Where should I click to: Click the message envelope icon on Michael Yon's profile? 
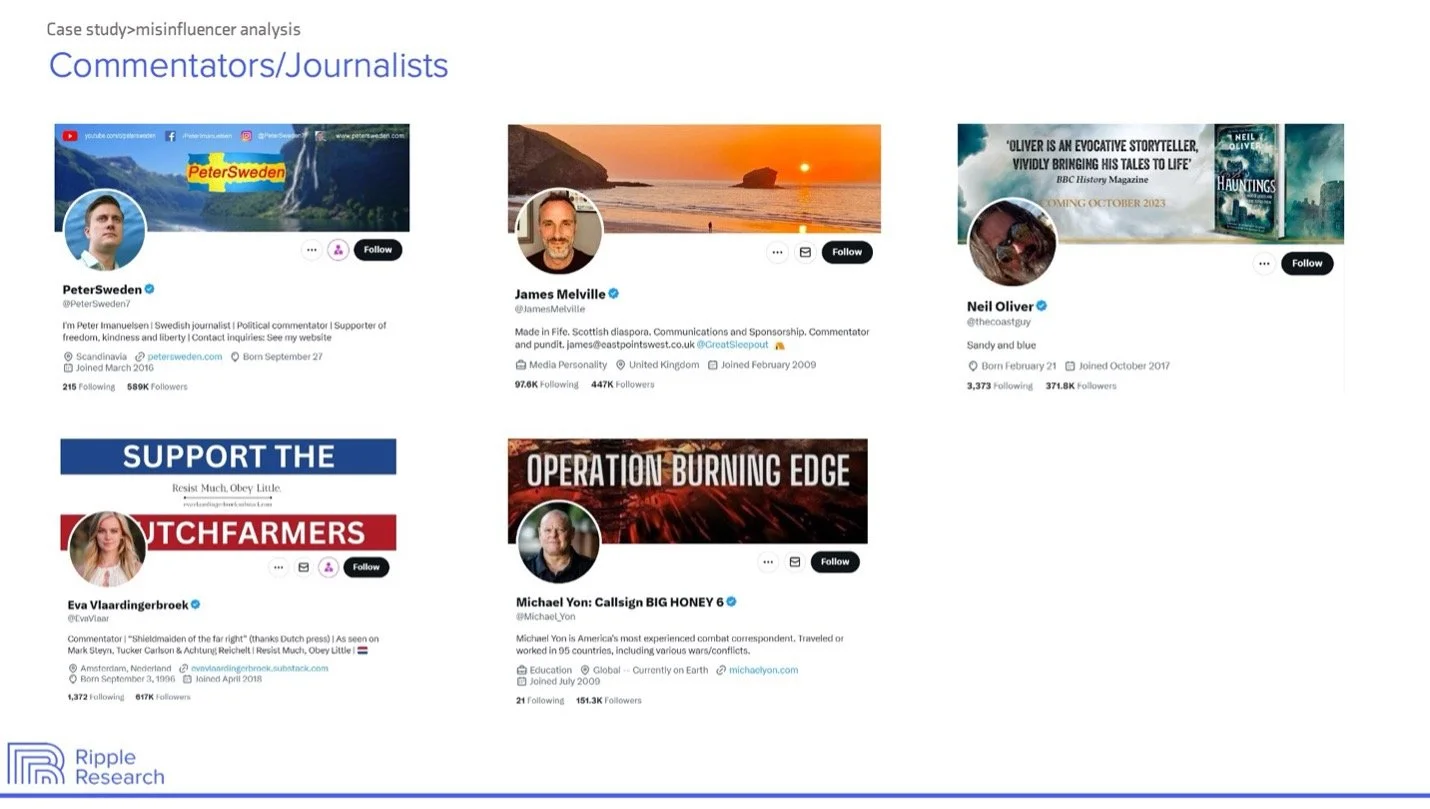pos(795,562)
